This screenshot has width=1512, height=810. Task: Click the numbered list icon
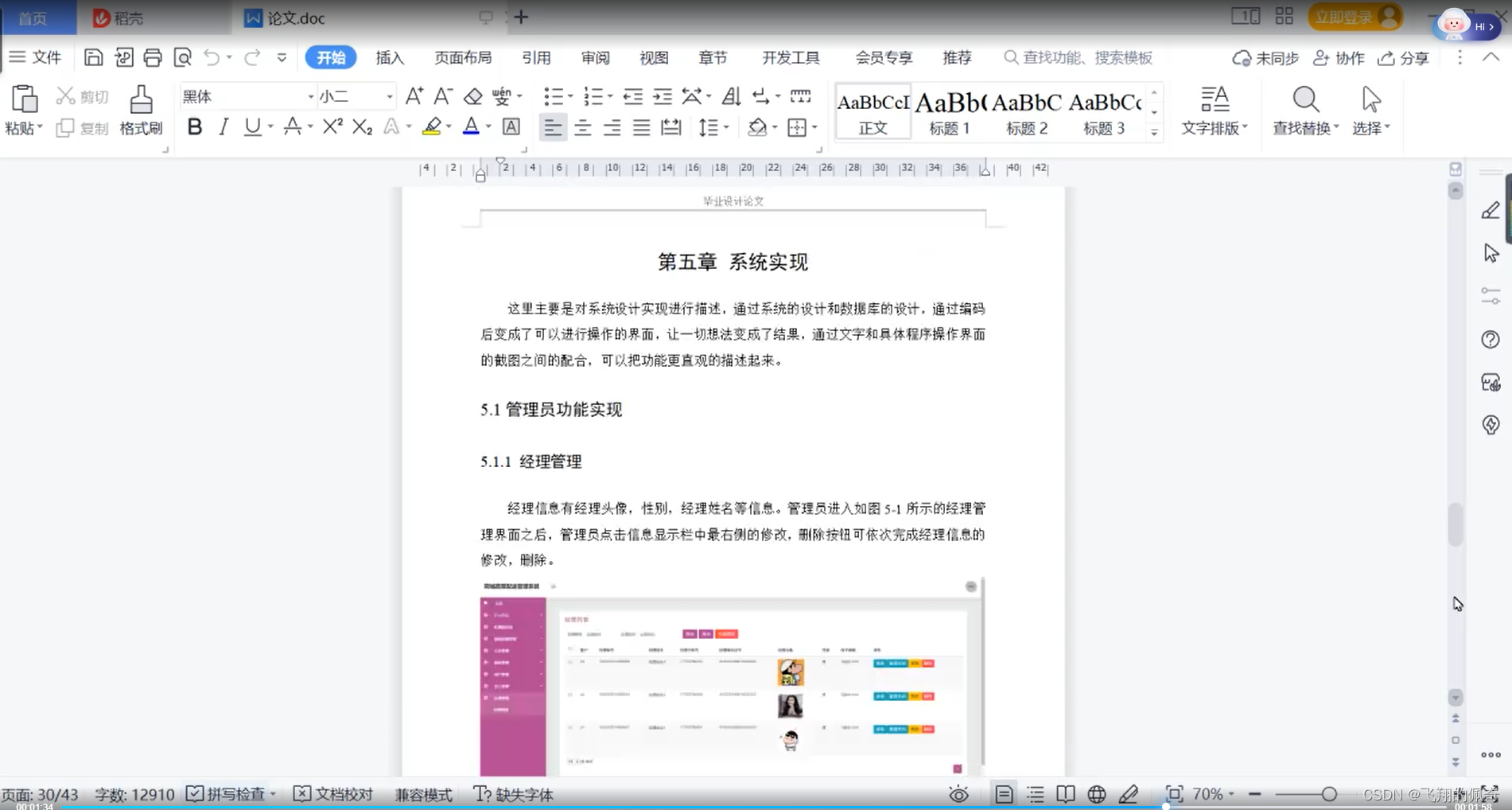pos(593,96)
